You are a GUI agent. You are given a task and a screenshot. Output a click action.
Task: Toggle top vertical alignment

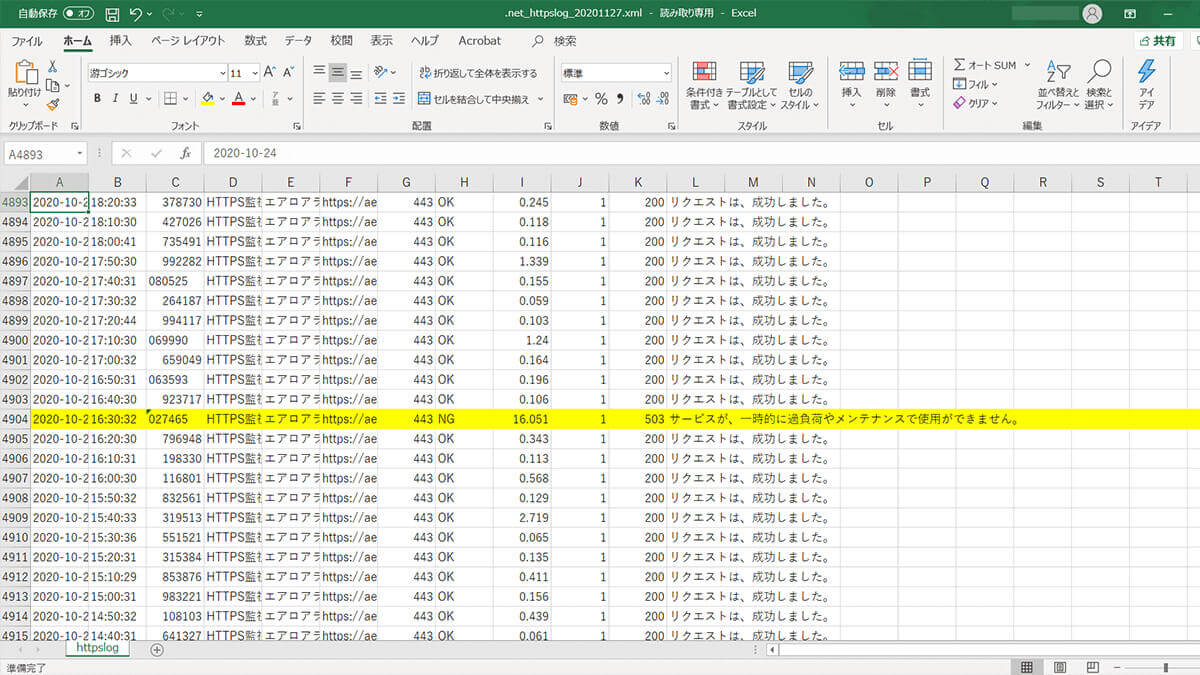[319, 72]
